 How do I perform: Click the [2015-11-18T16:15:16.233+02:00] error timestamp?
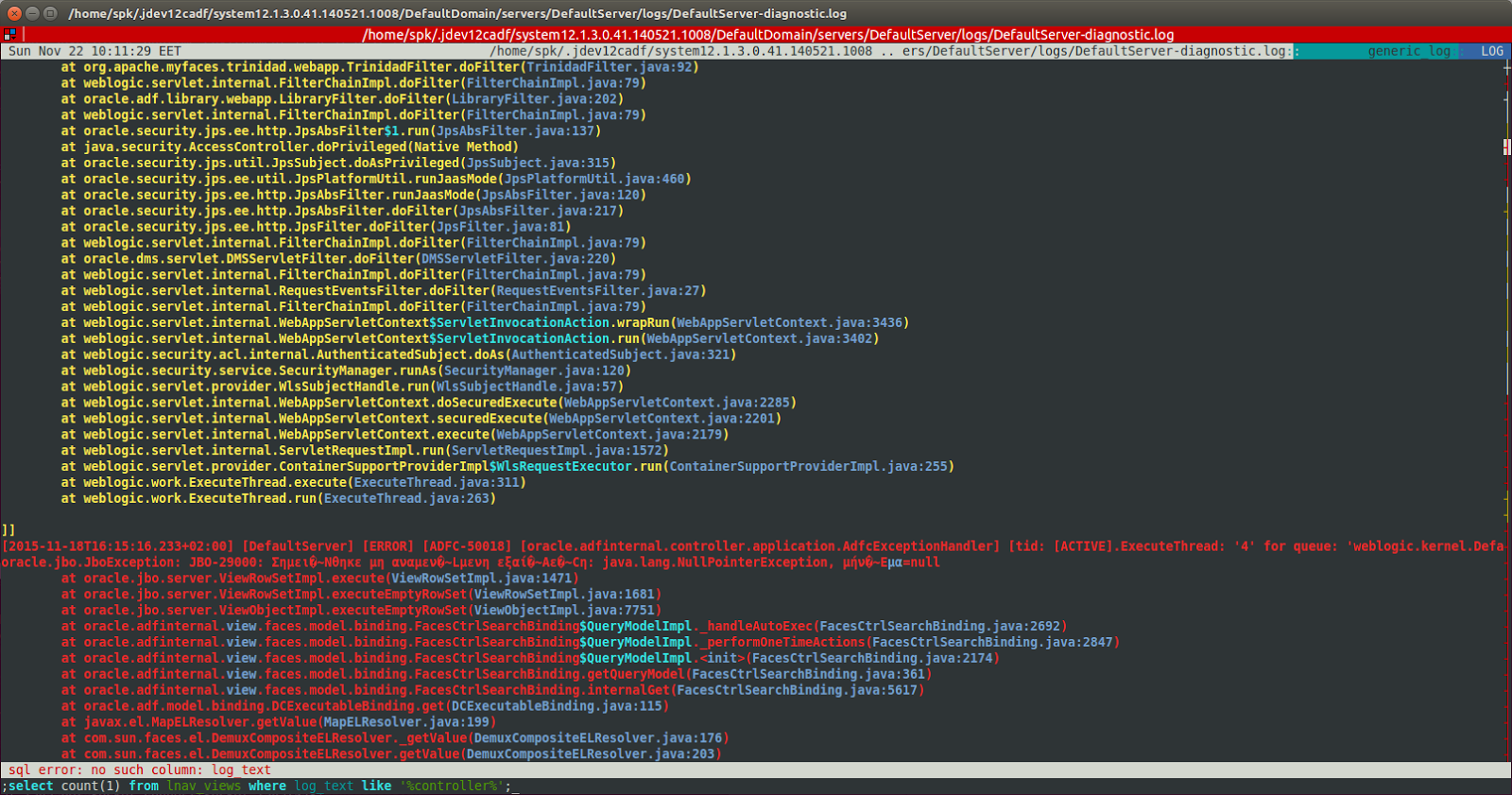pos(117,547)
